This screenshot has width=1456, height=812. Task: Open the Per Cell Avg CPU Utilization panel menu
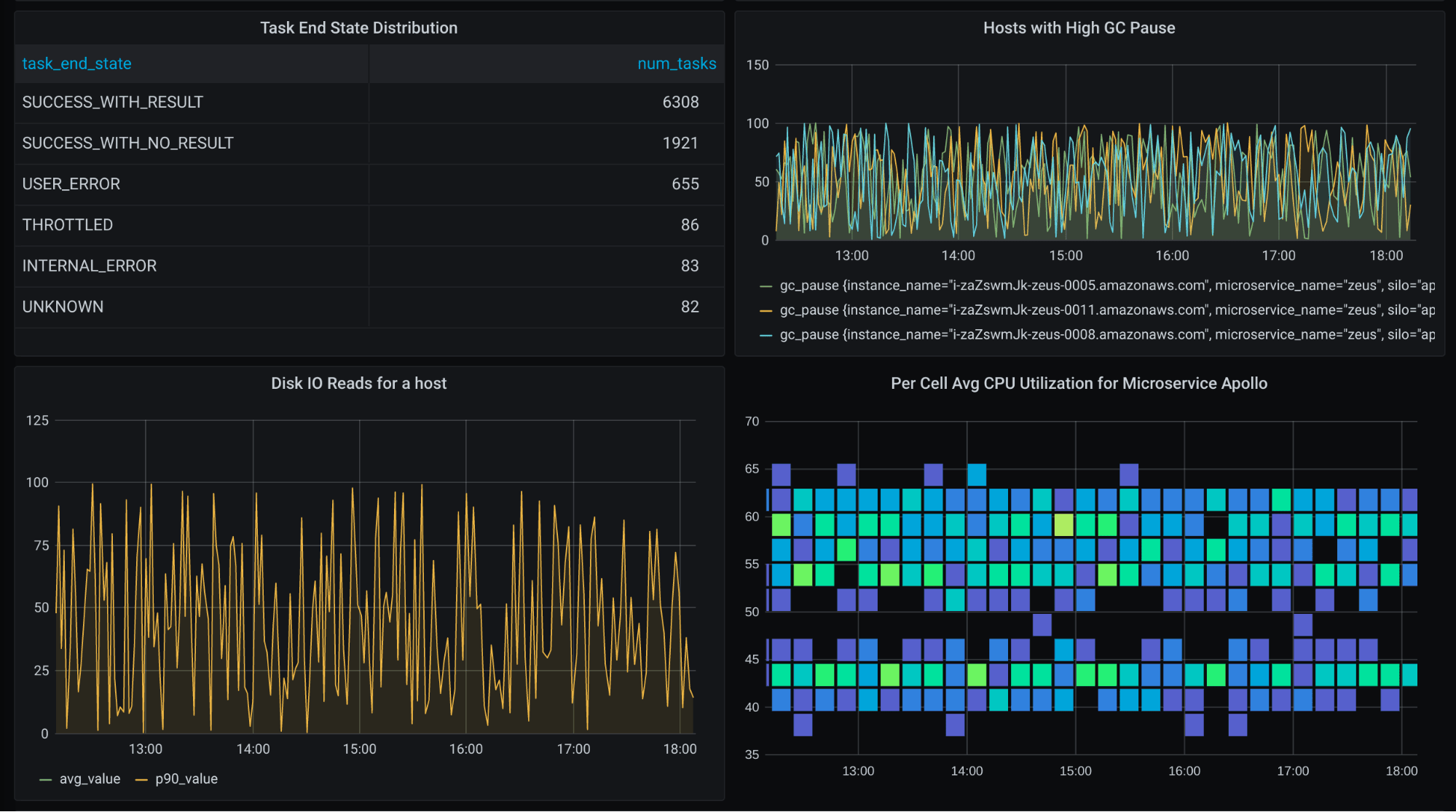click(1078, 383)
